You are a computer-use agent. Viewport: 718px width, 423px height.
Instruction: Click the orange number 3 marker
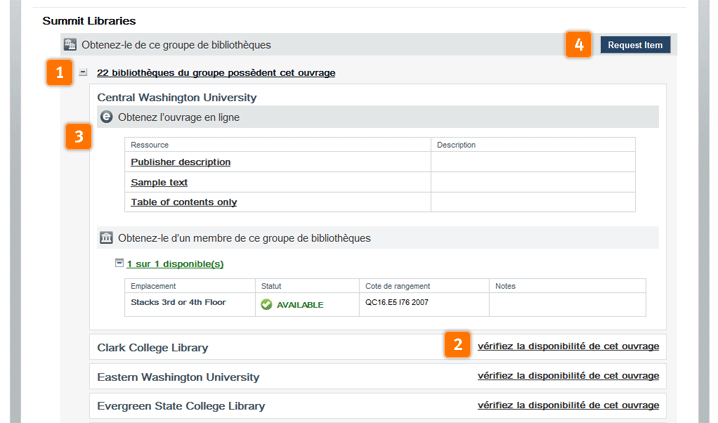[79, 136]
